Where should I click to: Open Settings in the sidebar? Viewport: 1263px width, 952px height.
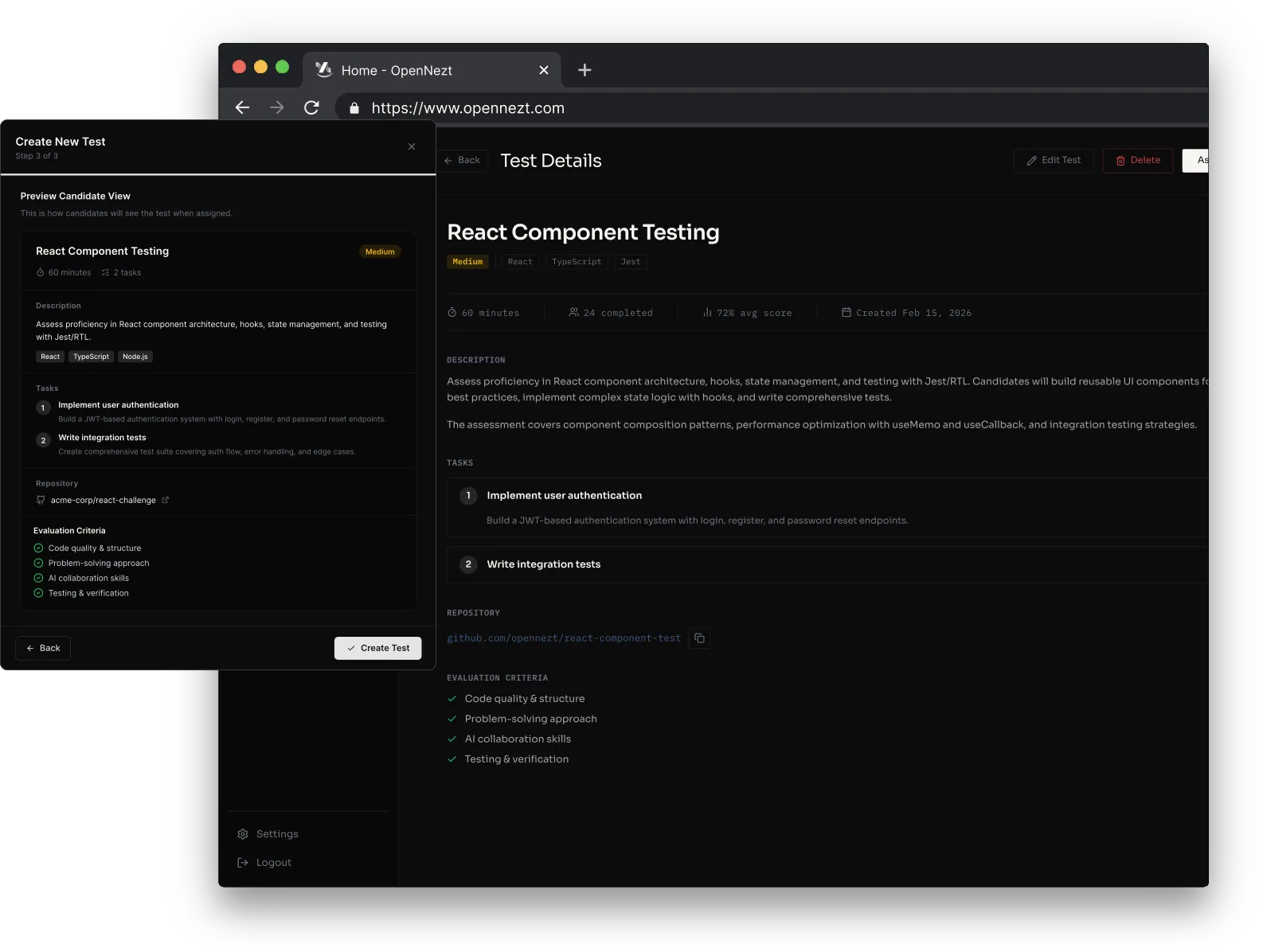[268, 834]
